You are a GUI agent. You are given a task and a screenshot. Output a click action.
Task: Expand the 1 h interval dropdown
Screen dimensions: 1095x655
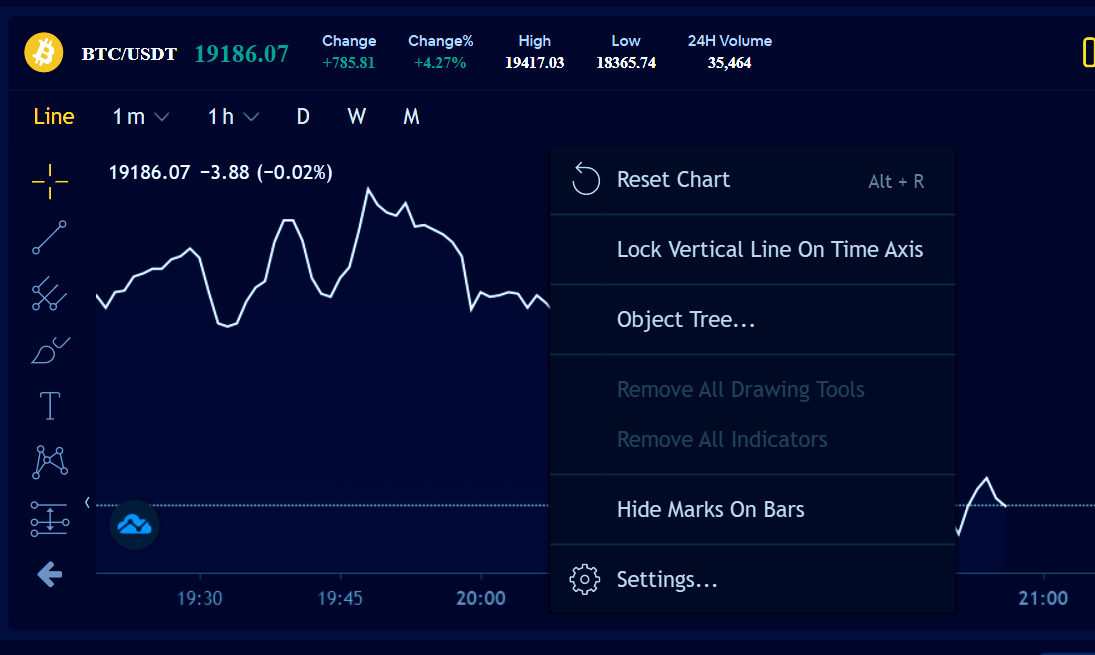pos(233,117)
